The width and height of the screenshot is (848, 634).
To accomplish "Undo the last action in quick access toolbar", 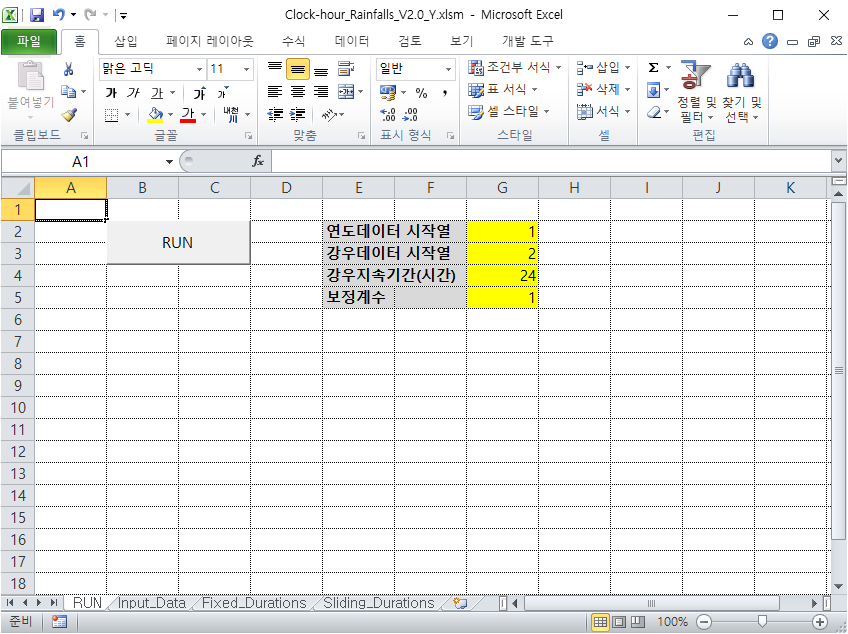I will tap(58, 15).
